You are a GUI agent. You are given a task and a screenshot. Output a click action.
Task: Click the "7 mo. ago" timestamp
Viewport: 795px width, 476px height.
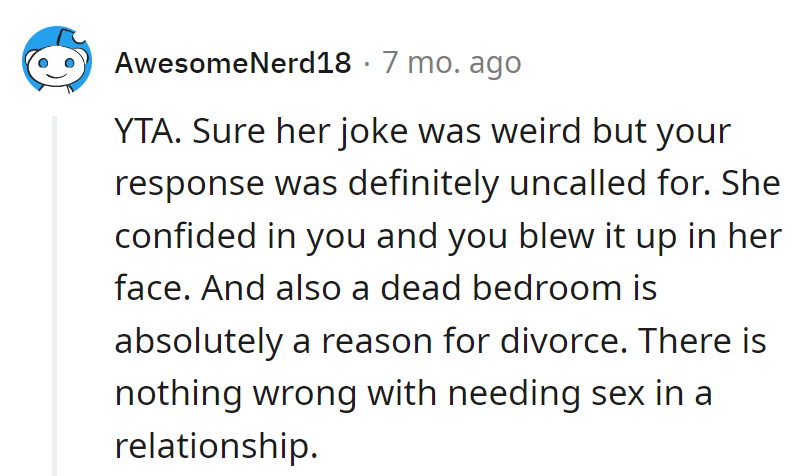tap(451, 63)
